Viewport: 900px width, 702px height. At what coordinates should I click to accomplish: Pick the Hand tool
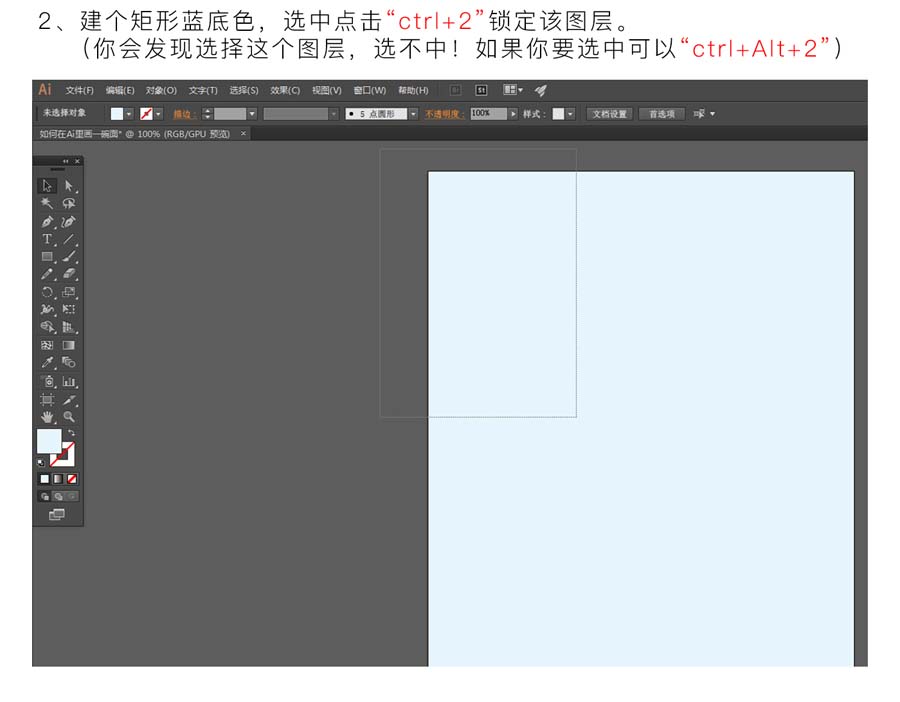click(47, 417)
